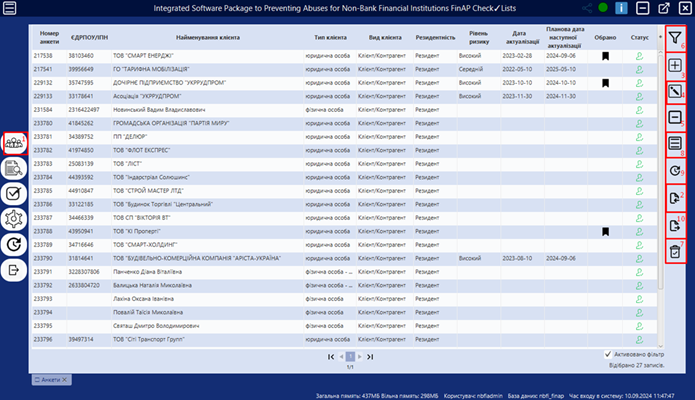Sort by Рівень ризику column header

point(479,37)
